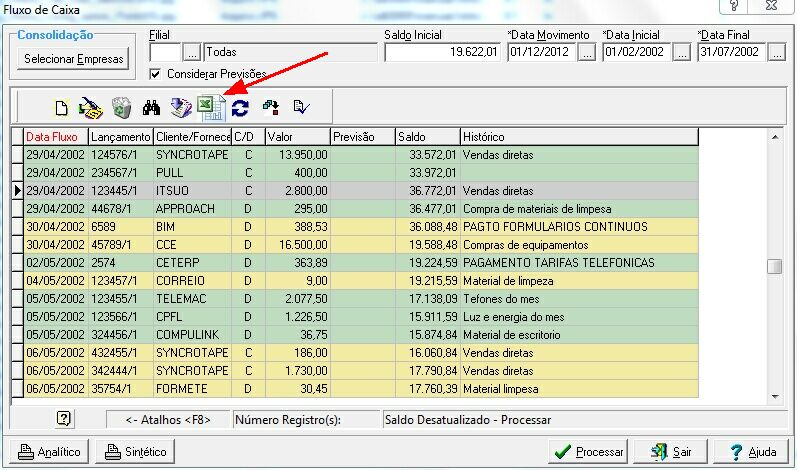This screenshot has height=470, width=797.
Task: Click the Saldo column header
Action: (x=428, y=137)
